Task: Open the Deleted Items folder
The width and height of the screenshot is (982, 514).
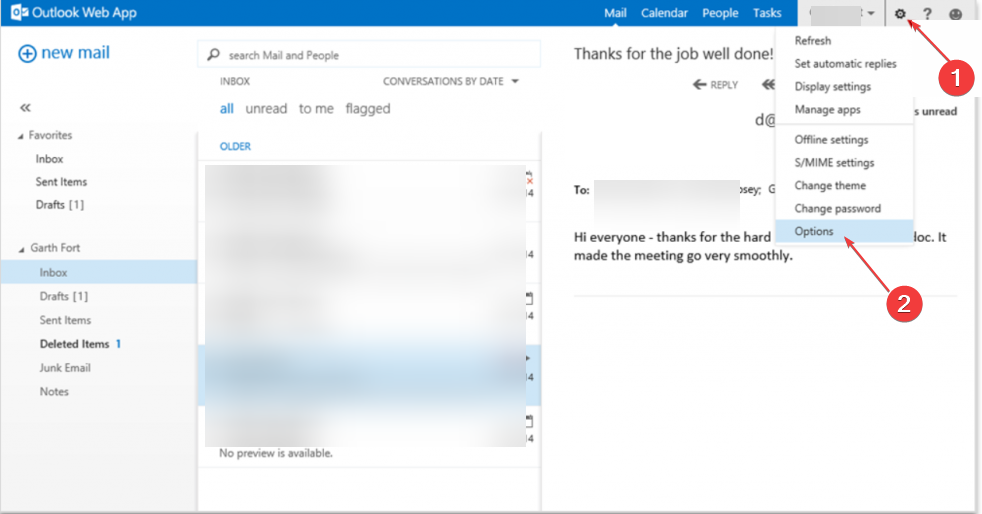Action: (x=75, y=344)
